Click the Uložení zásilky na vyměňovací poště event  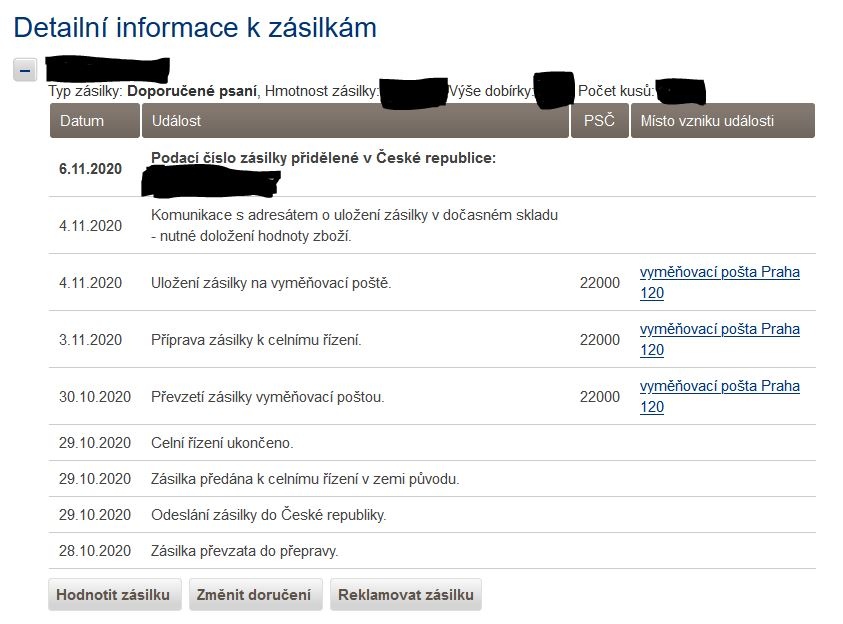[271, 283]
